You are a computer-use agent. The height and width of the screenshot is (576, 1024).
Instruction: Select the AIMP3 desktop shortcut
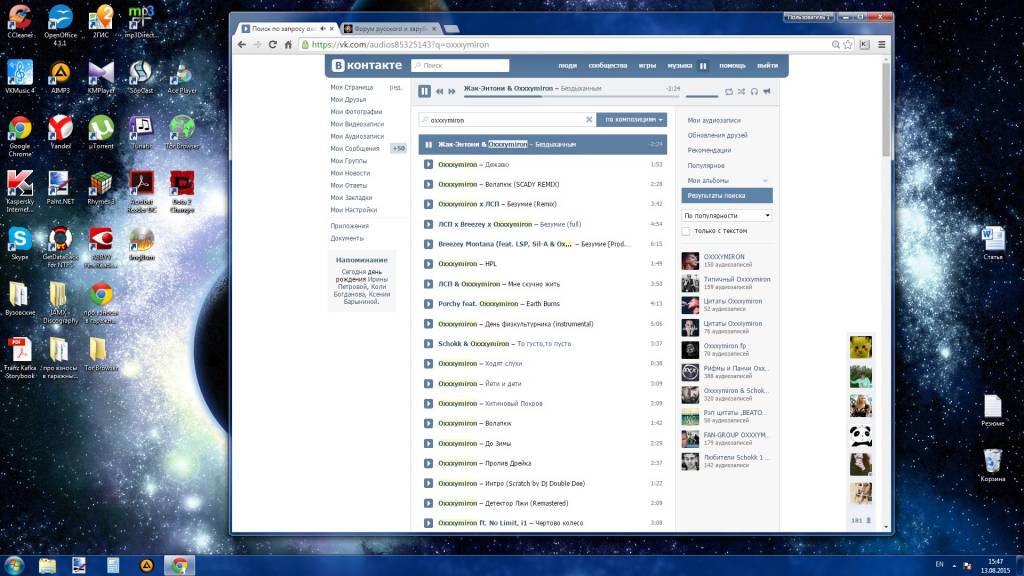[60, 77]
